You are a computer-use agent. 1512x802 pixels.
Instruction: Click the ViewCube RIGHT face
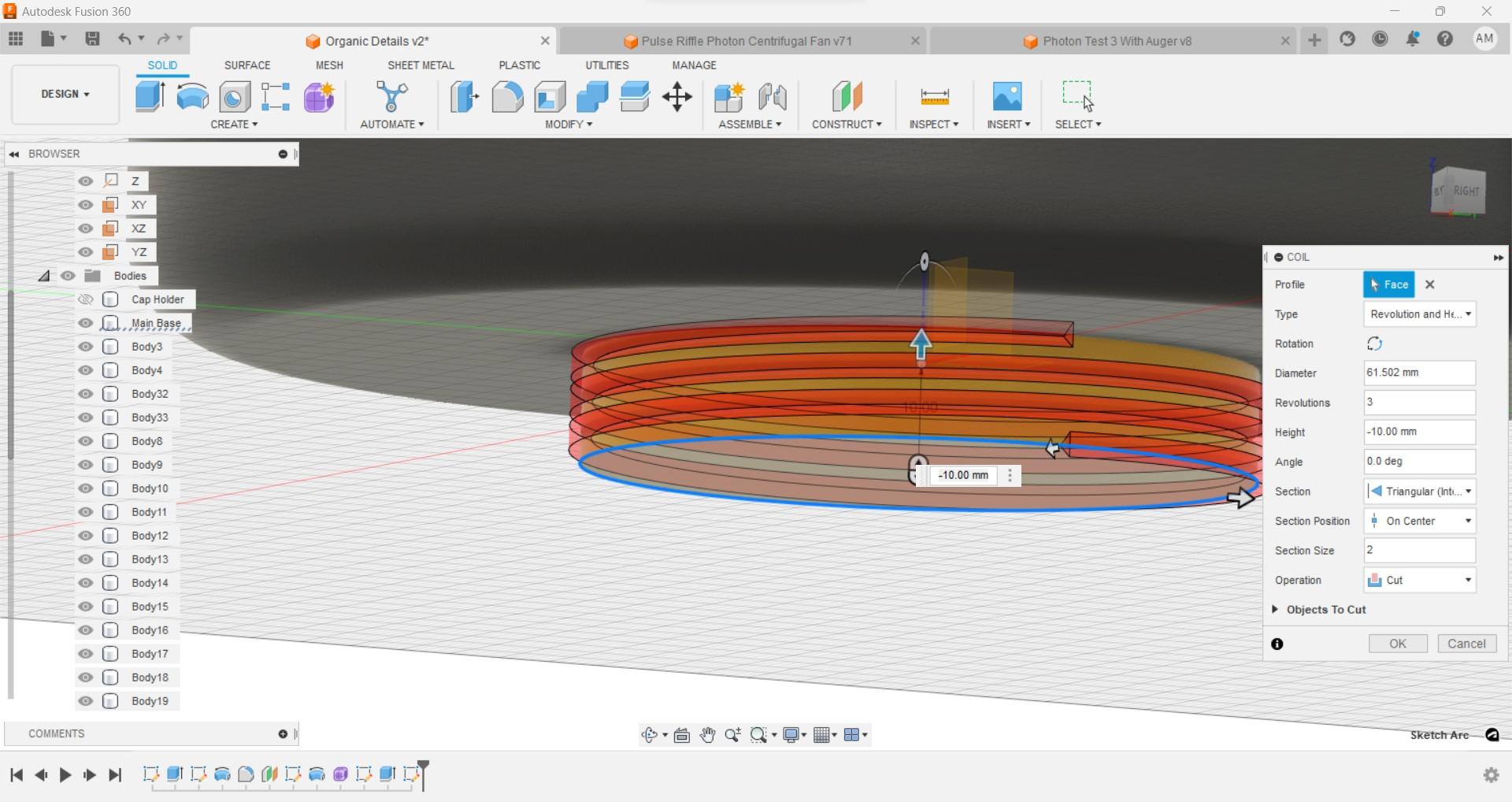tap(1466, 191)
